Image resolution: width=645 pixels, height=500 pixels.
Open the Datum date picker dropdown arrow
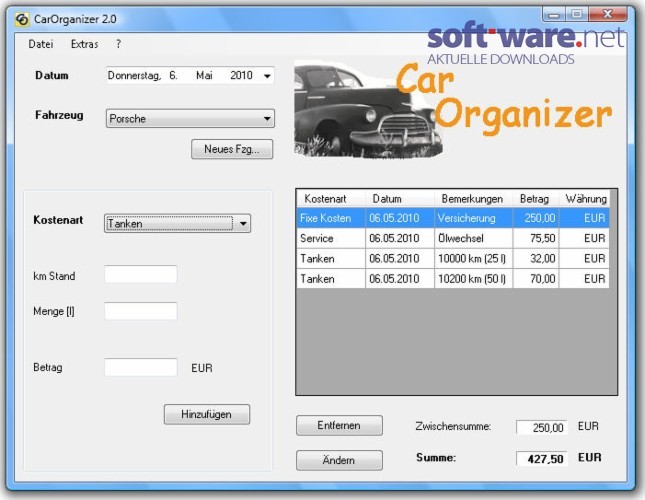coord(267,76)
